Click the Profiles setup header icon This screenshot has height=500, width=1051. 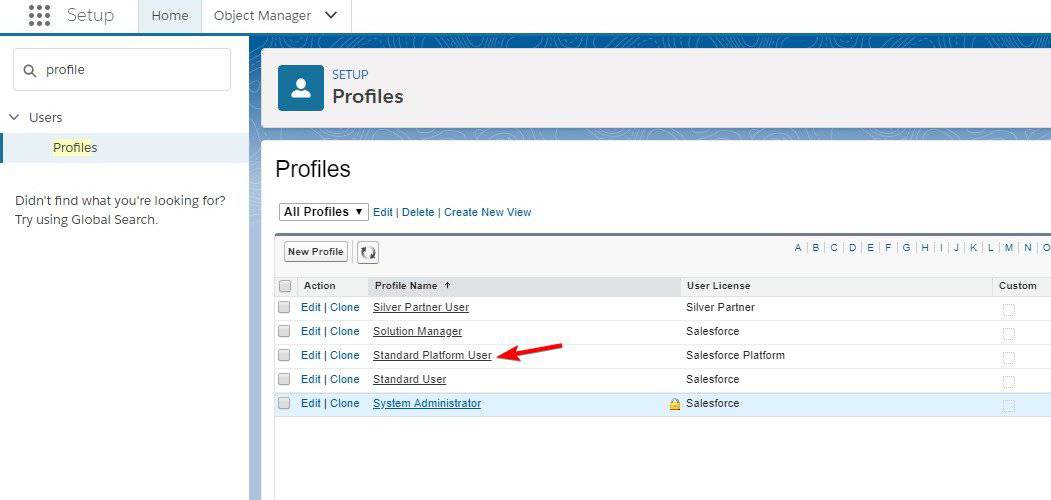point(301,88)
